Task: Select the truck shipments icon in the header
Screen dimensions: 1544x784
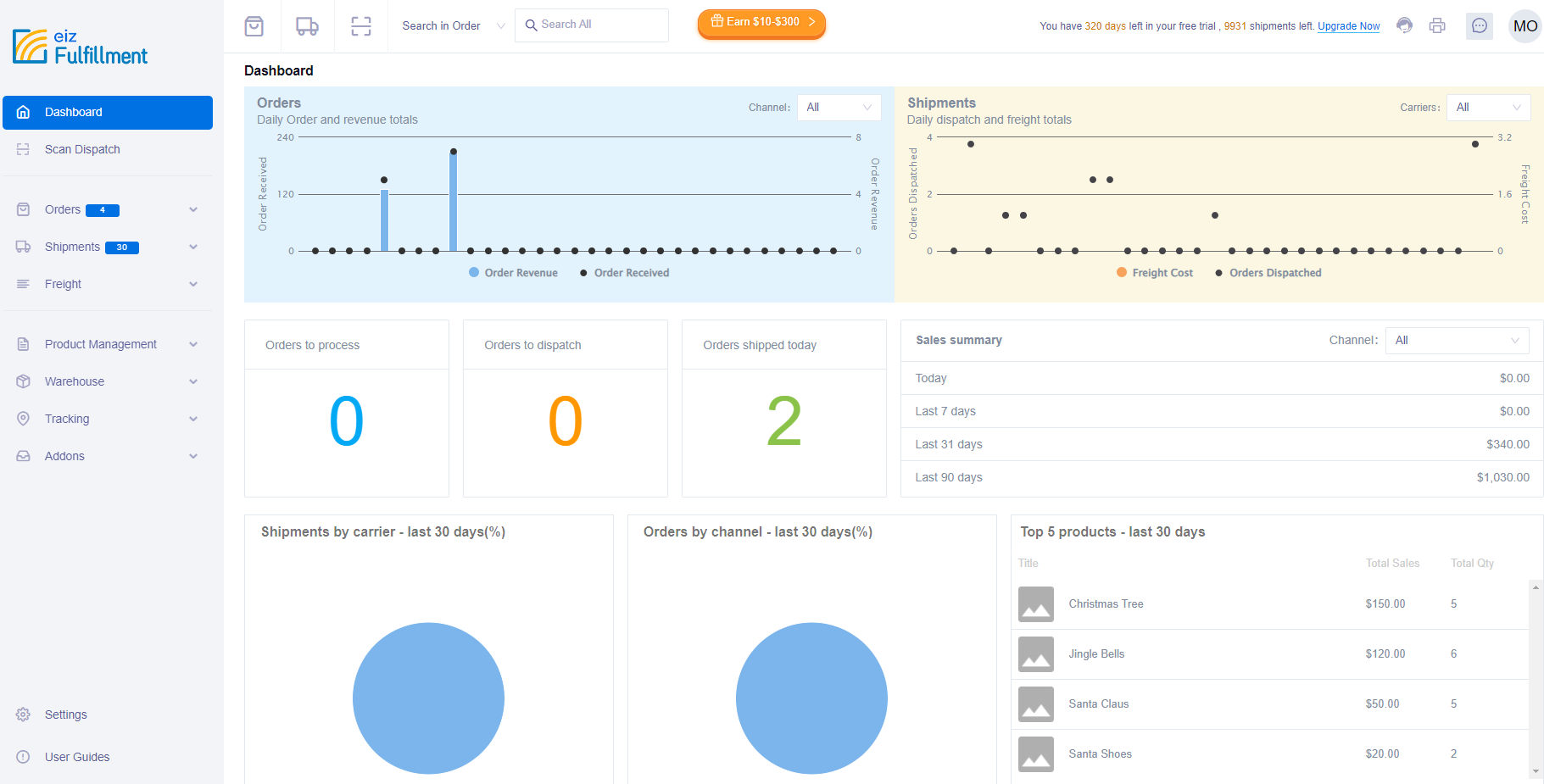Action: tap(307, 25)
